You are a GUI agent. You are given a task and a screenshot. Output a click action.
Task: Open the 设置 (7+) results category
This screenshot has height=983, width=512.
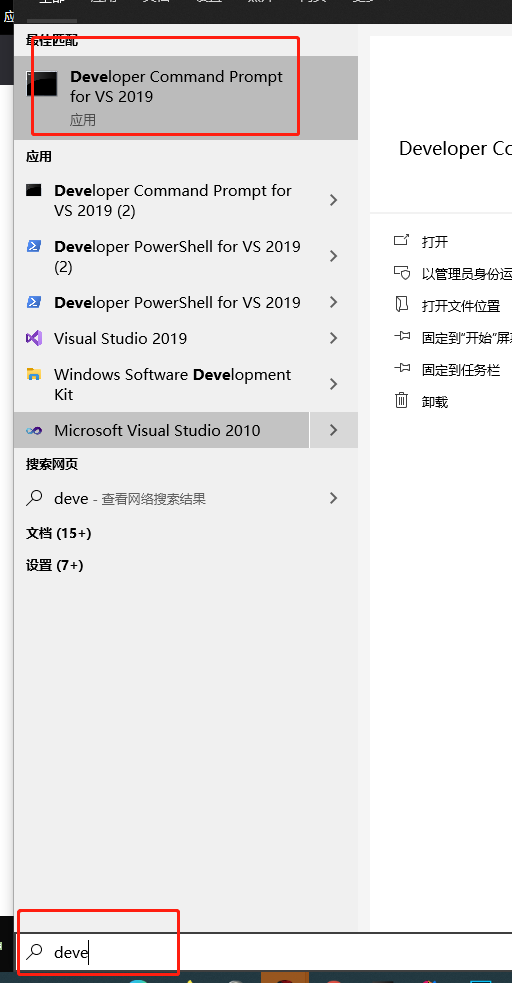(55, 565)
